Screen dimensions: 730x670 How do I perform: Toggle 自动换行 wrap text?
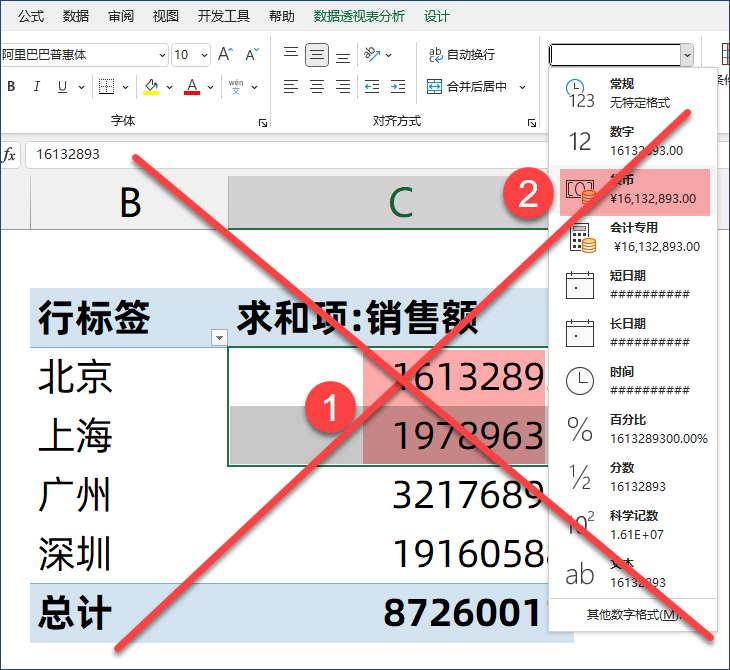pyautogui.click(x=460, y=55)
